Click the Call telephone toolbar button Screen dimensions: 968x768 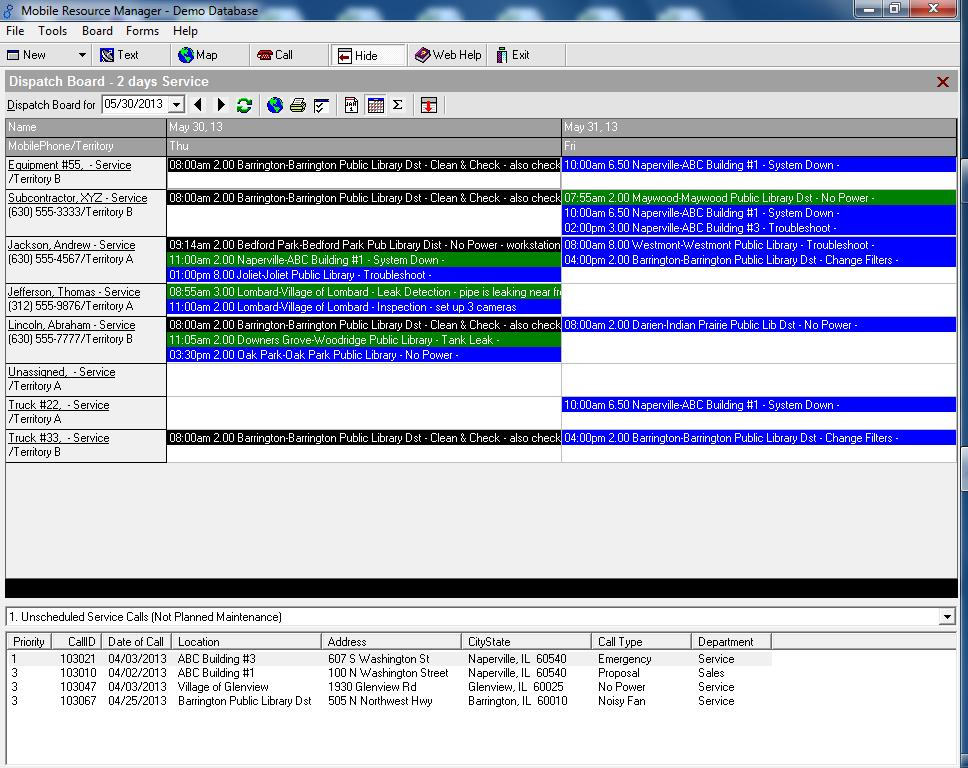(x=275, y=55)
